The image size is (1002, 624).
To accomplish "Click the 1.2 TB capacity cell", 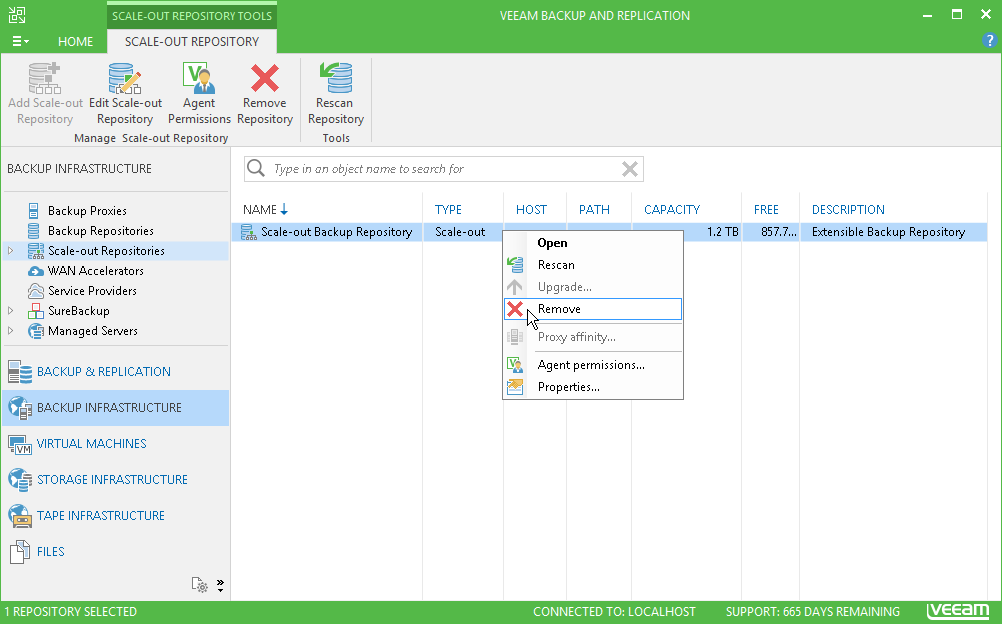I will [723, 232].
